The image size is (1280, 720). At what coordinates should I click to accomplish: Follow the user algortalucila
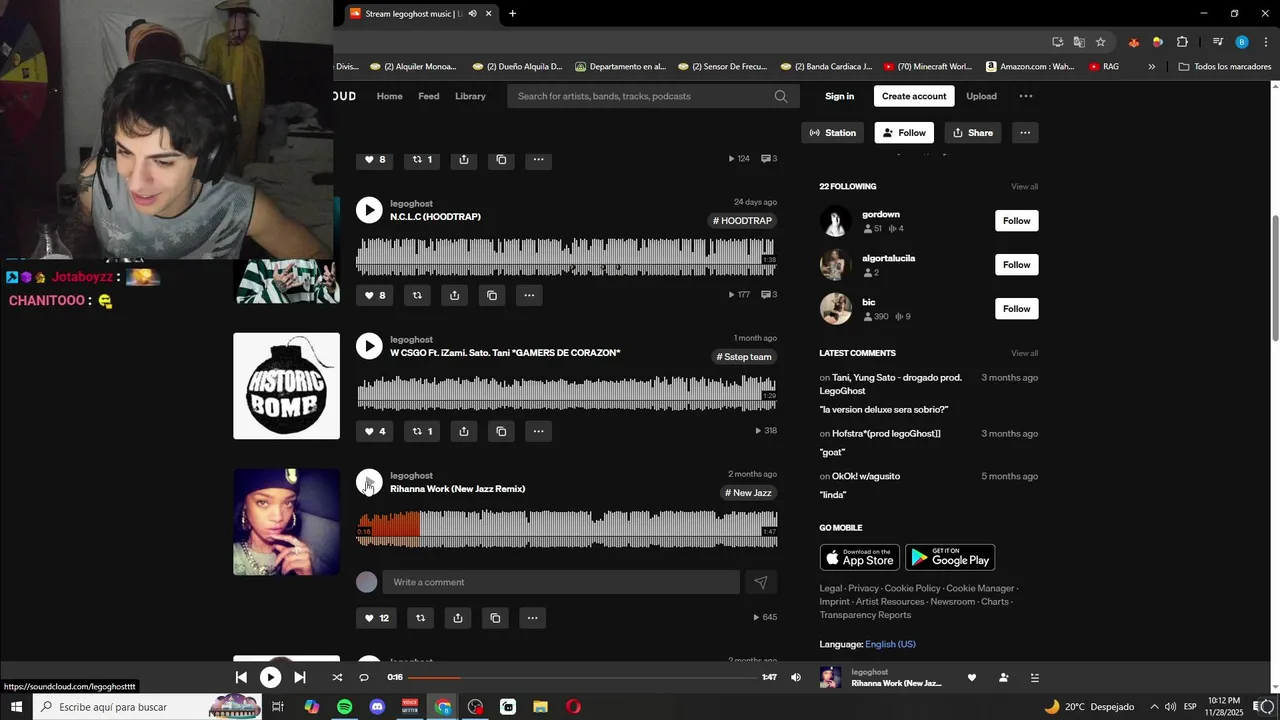tap(1017, 265)
